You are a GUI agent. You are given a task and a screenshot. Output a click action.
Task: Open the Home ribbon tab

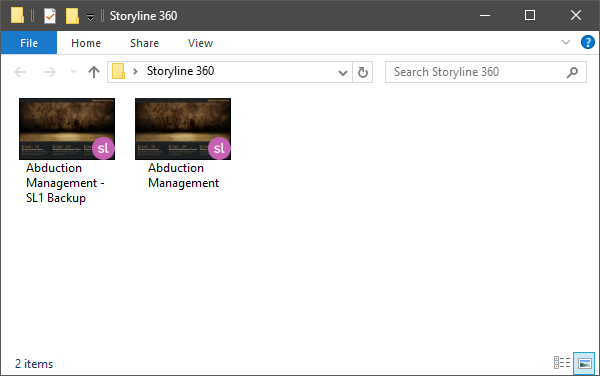86,43
